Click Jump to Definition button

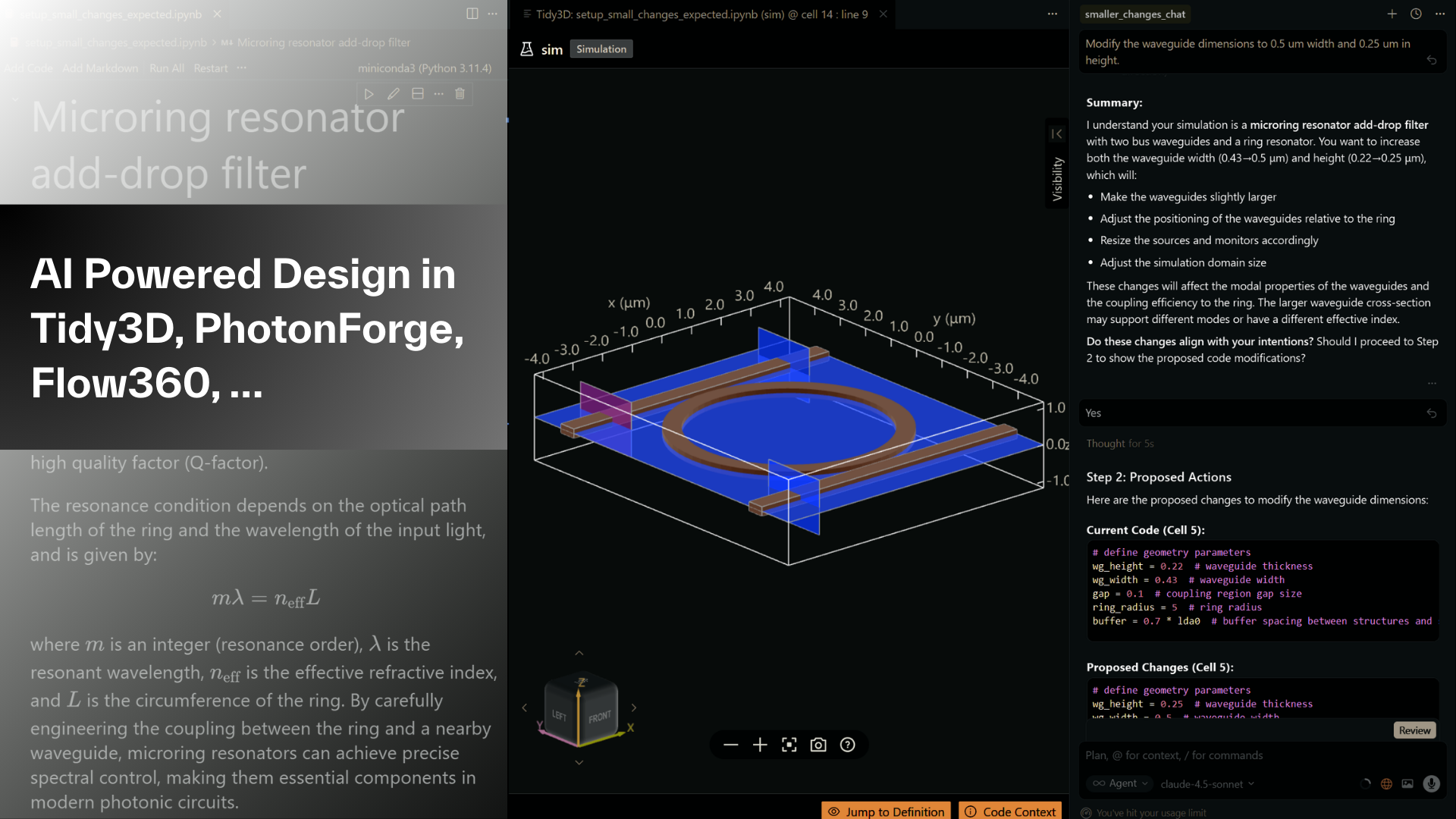886,811
